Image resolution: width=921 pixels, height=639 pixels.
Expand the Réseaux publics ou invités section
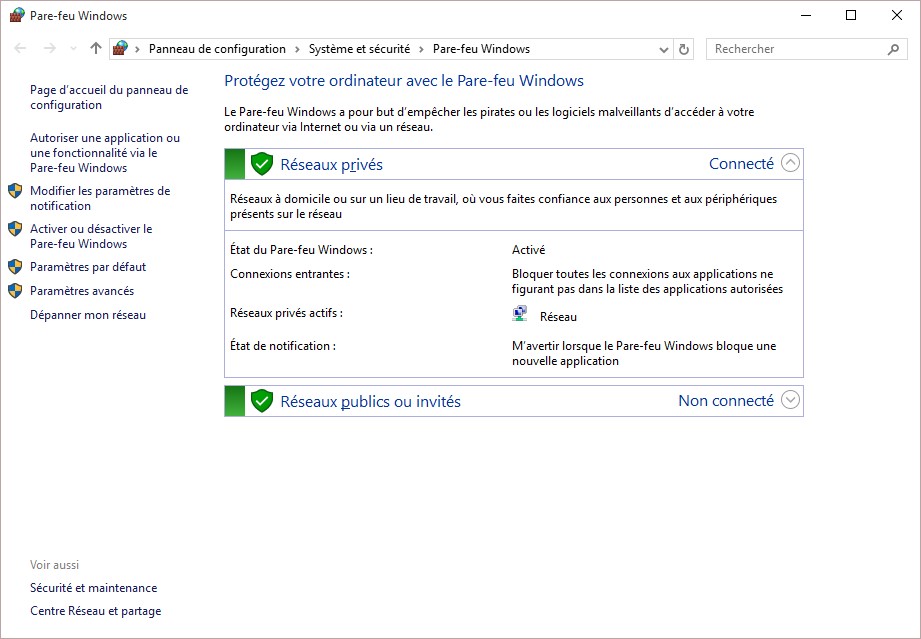789,400
